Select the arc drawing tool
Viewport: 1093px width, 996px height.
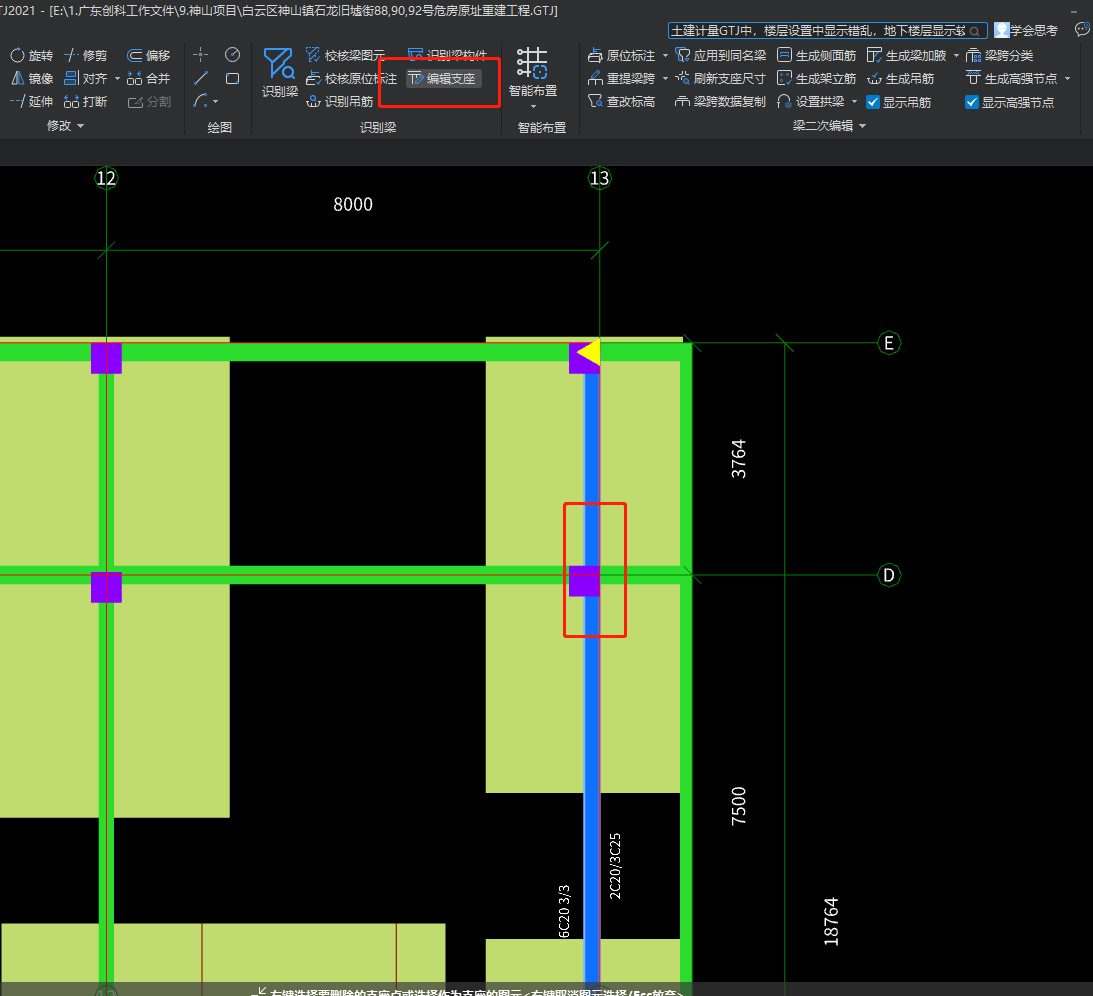pos(200,101)
